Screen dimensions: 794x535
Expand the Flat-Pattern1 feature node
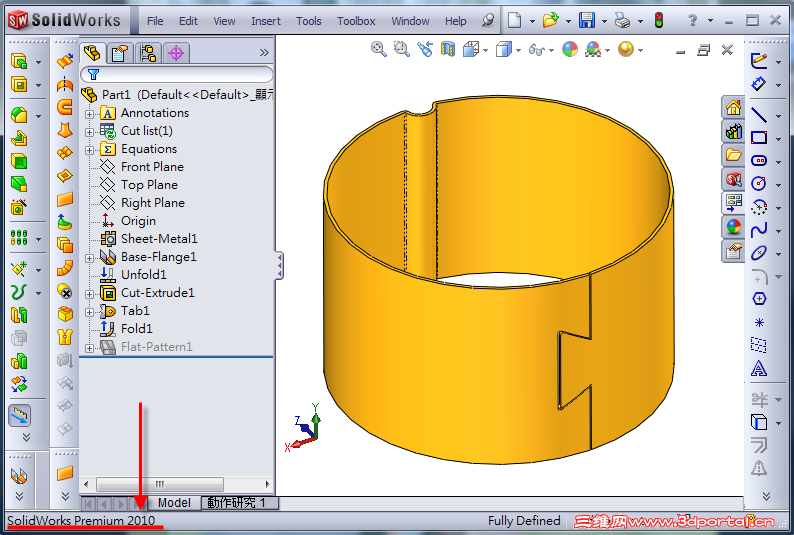(89, 348)
